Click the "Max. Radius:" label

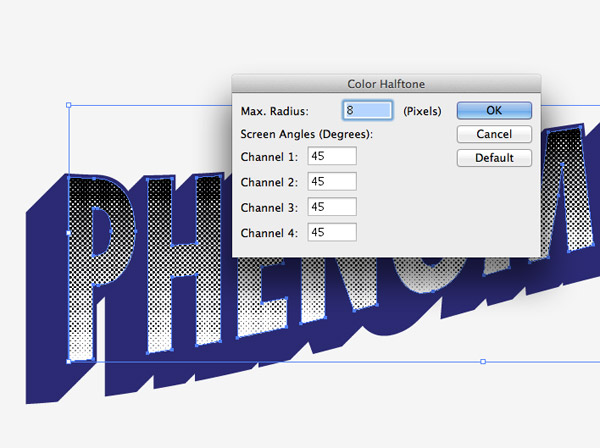coord(274,111)
